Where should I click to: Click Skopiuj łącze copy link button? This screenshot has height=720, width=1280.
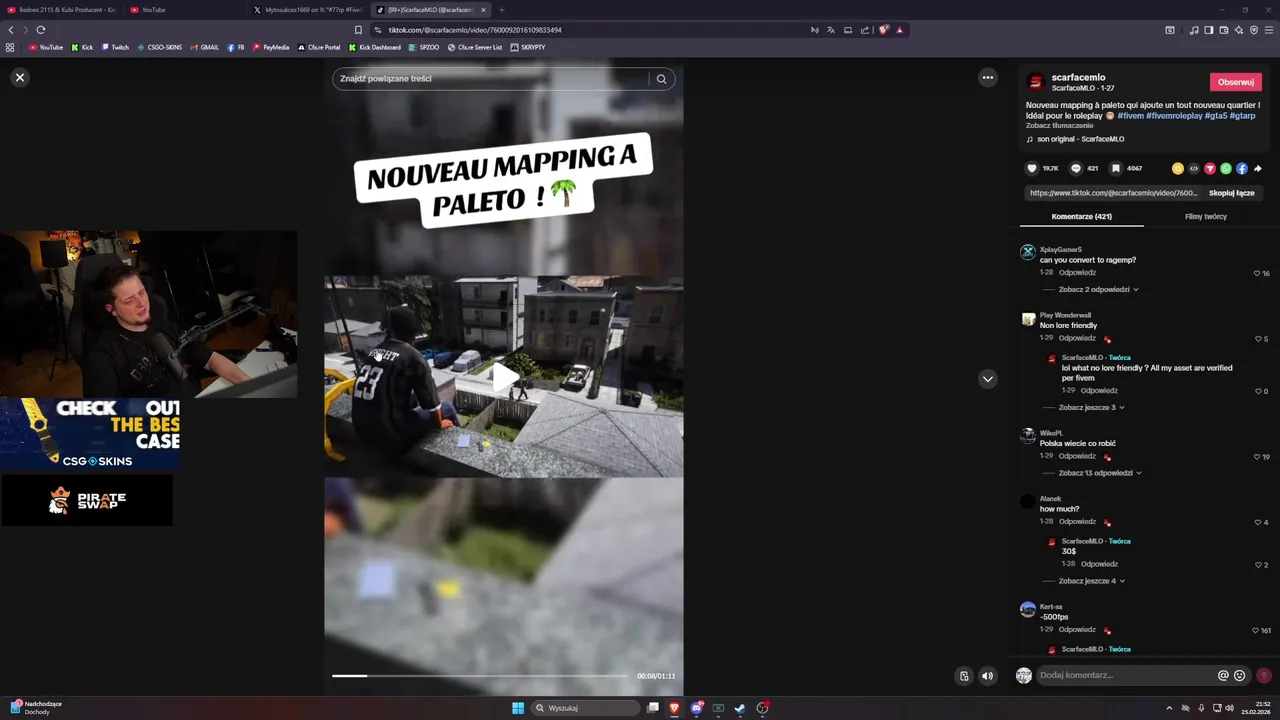[1231, 193]
